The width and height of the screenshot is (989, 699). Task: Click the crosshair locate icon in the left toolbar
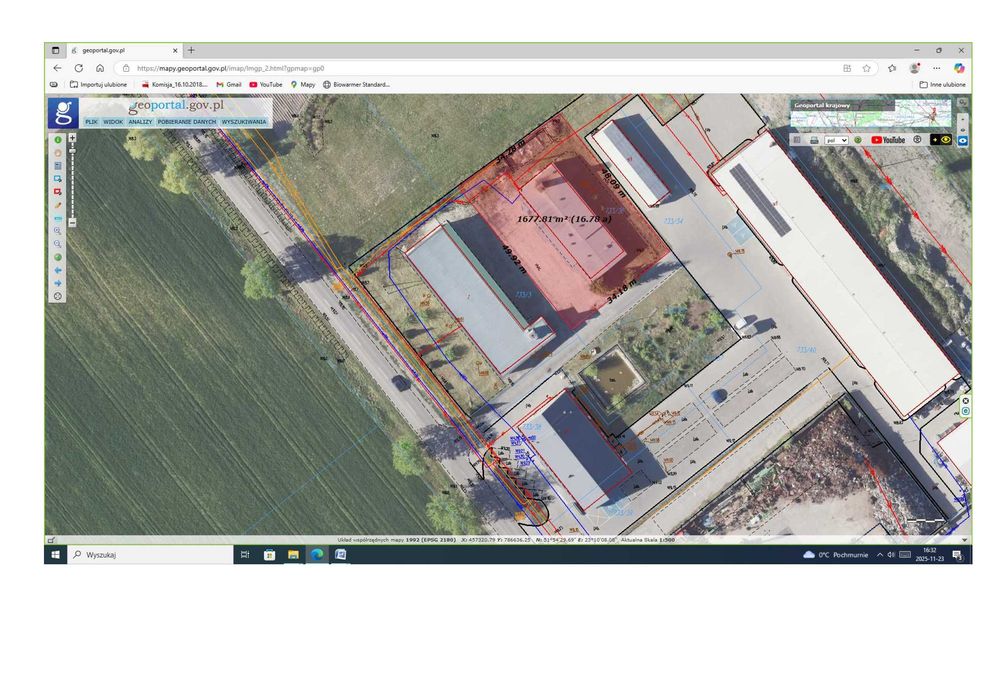point(58,296)
